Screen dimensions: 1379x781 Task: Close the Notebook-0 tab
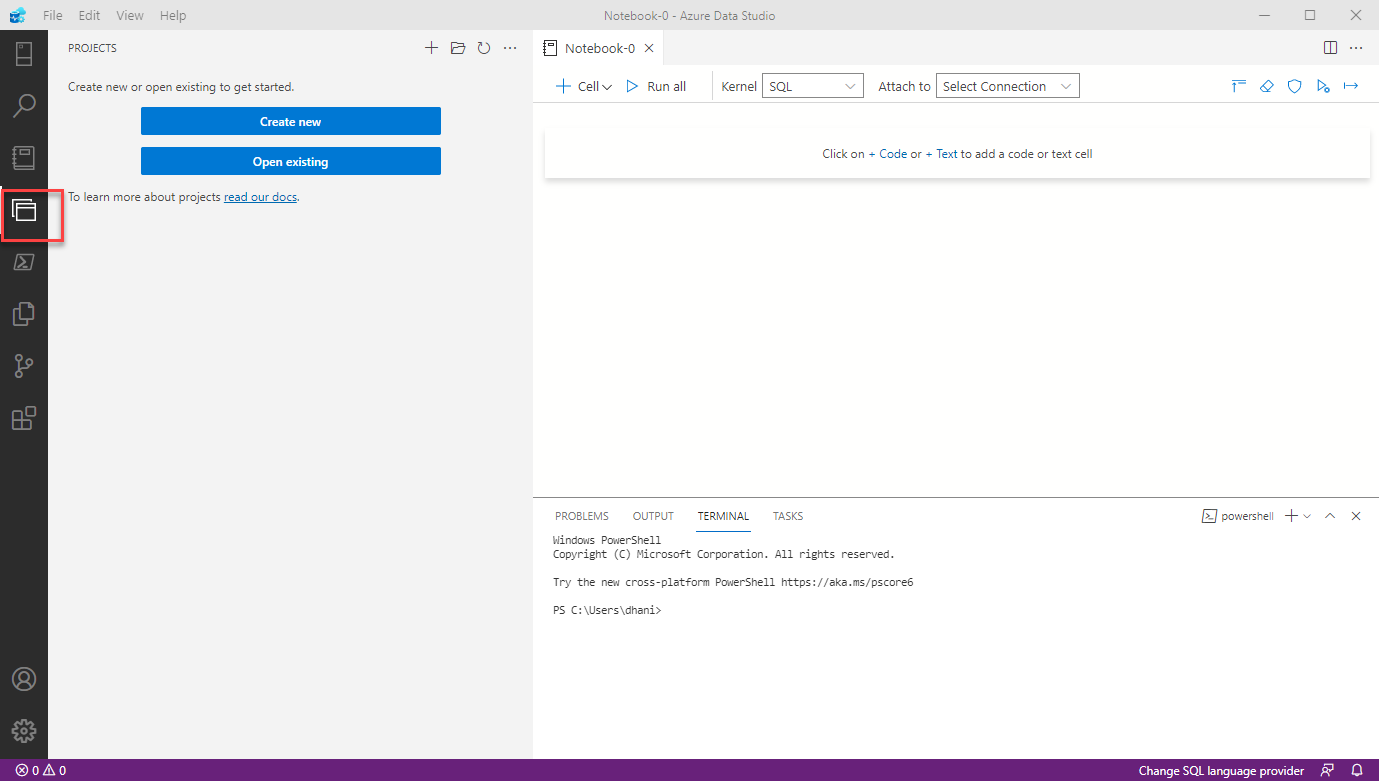coord(649,48)
